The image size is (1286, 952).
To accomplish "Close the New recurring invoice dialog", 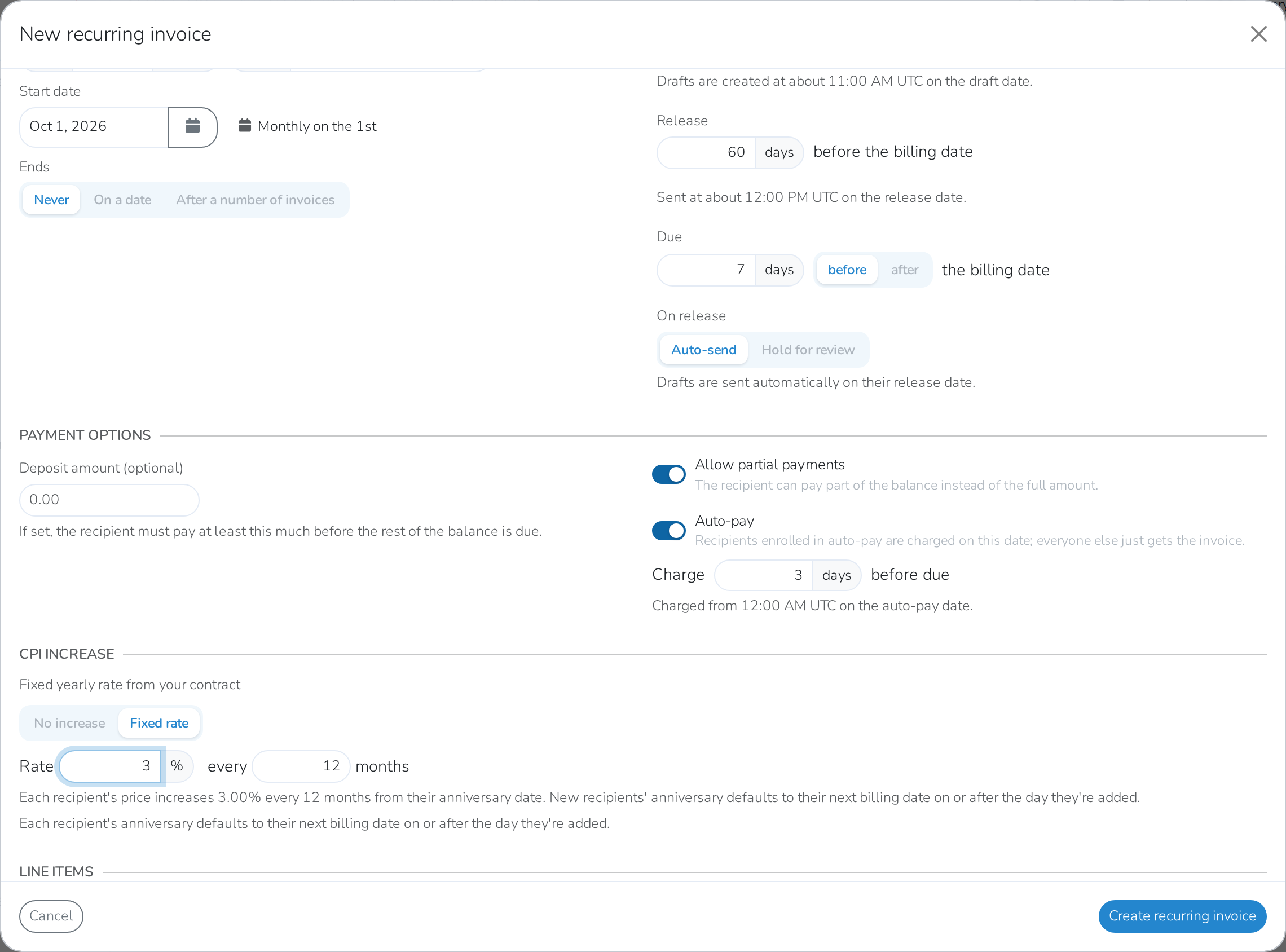I will point(1258,34).
